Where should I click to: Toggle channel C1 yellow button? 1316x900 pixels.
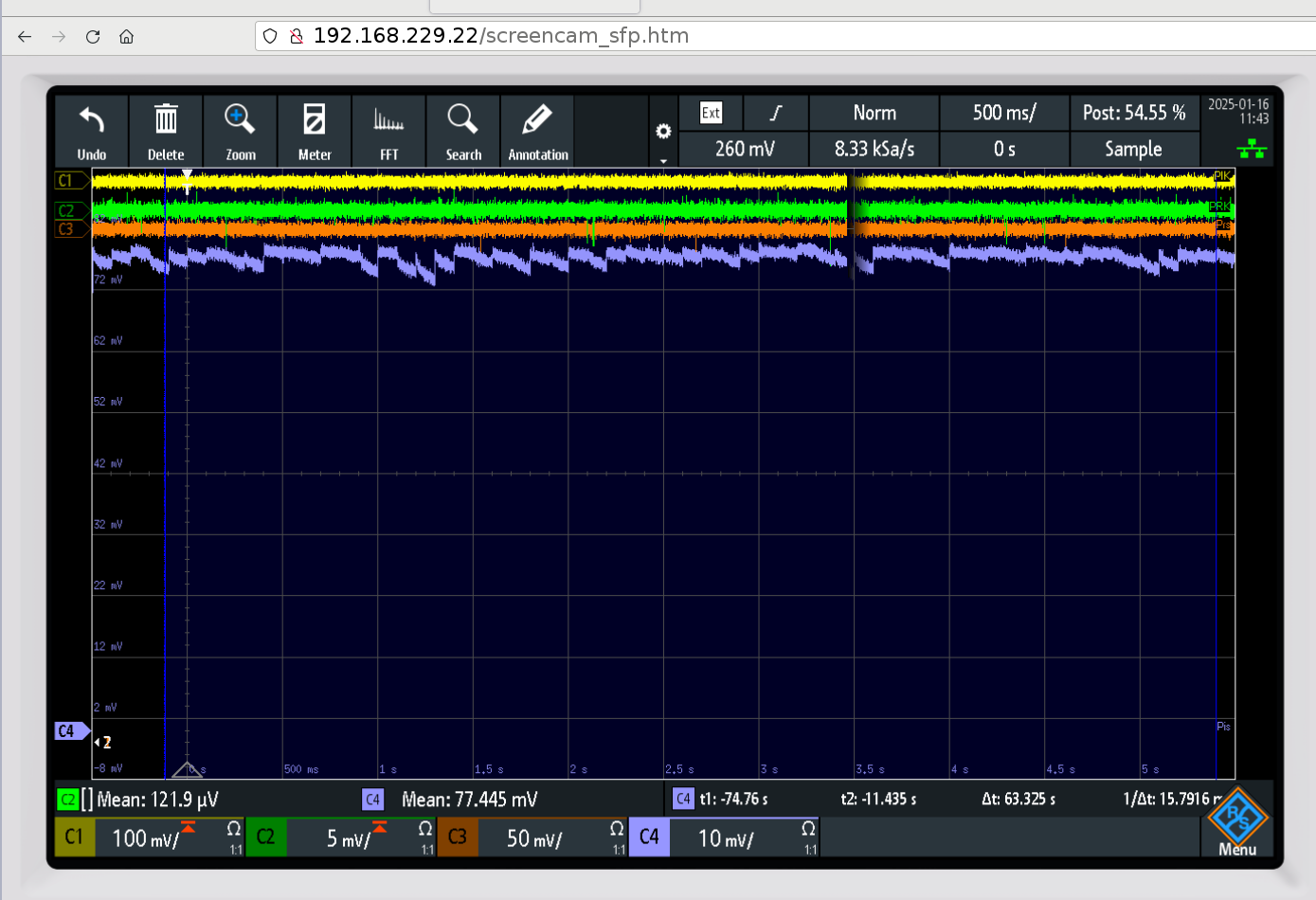[75, 837]
